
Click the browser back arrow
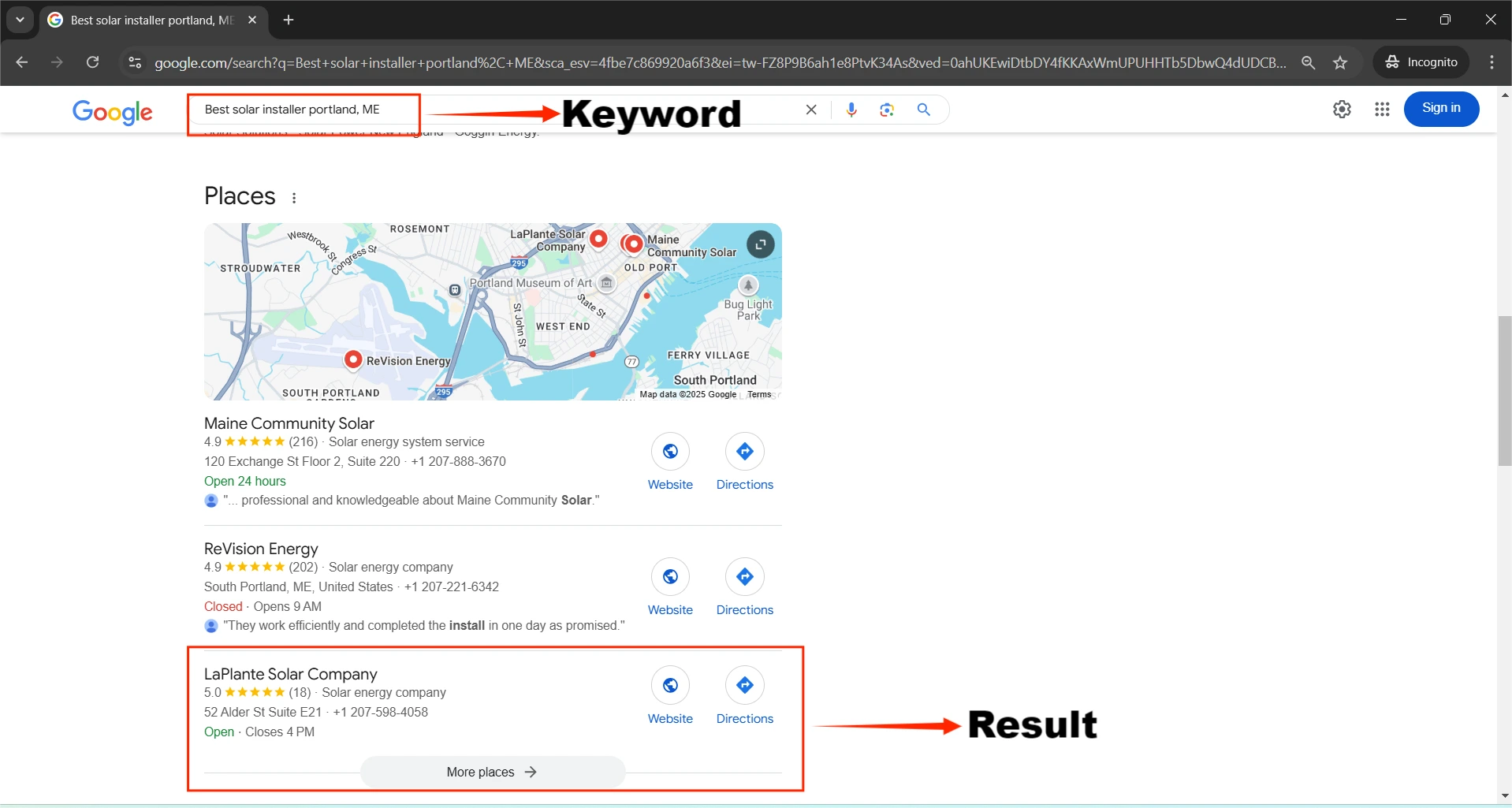tap(22, 62)
